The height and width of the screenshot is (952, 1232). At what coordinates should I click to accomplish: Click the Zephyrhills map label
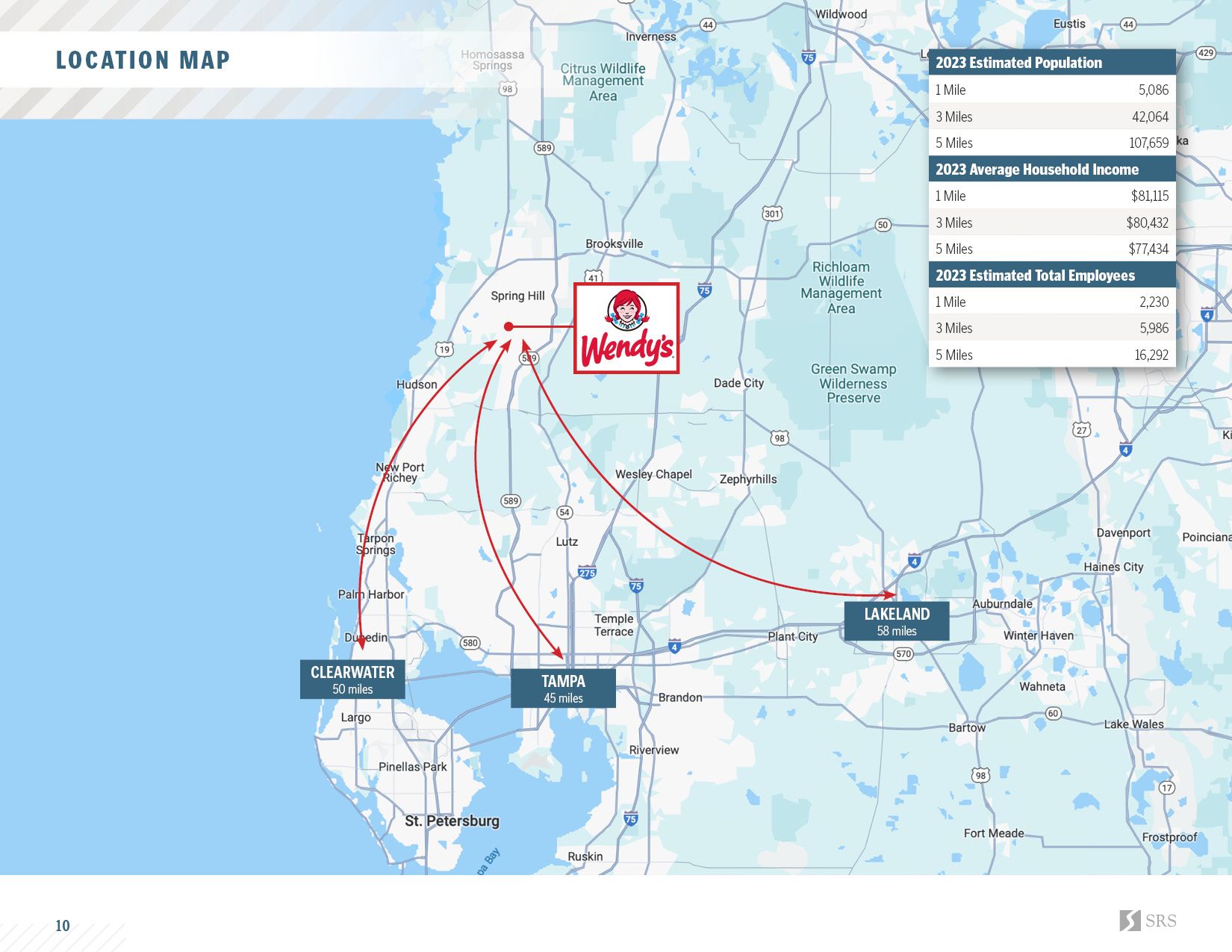(748, 479)
